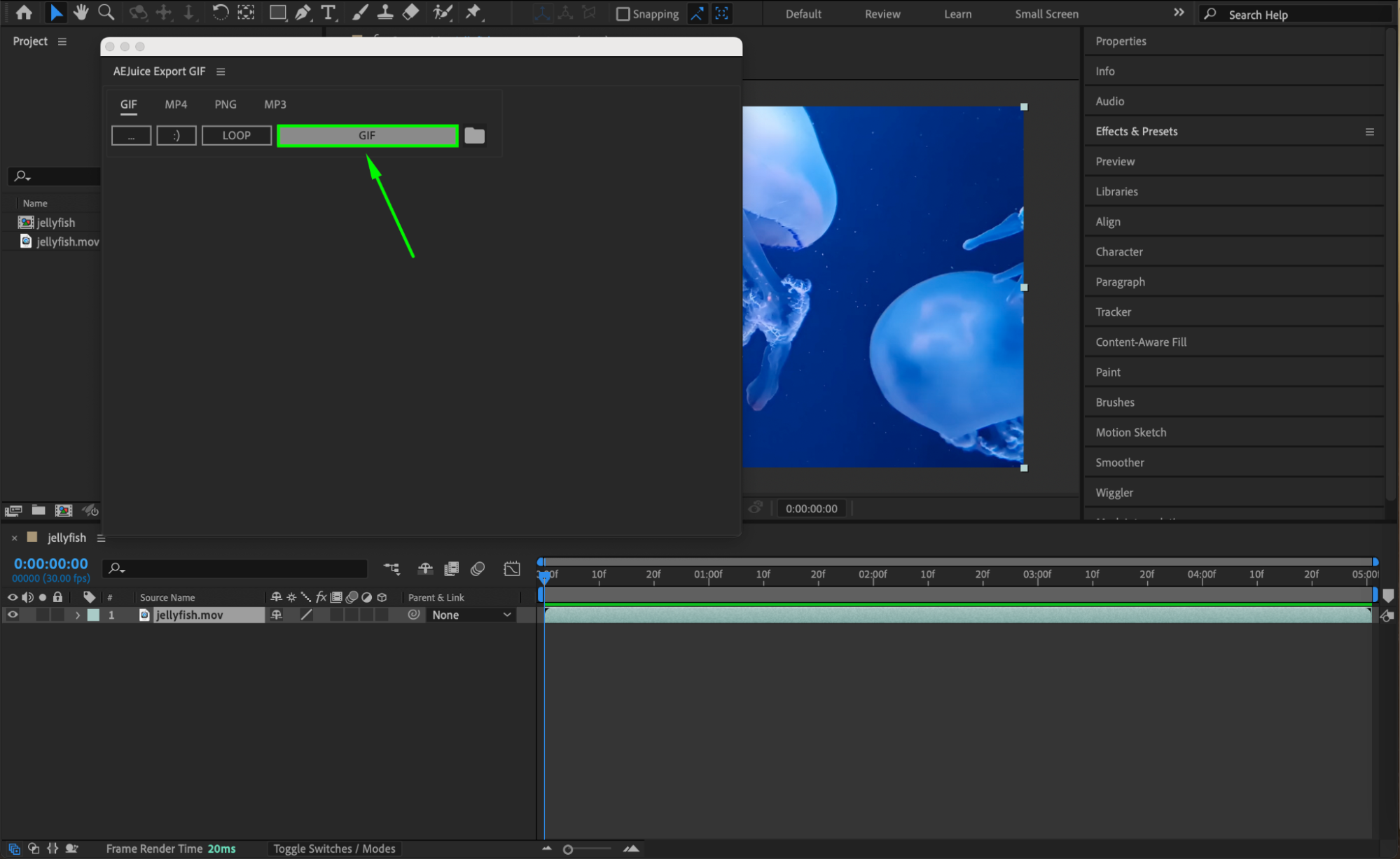Click the green GIF export button
Image resolution: width=1400 pixels, height=859 pixels.
pyautogui.click(x=367, y=135)
